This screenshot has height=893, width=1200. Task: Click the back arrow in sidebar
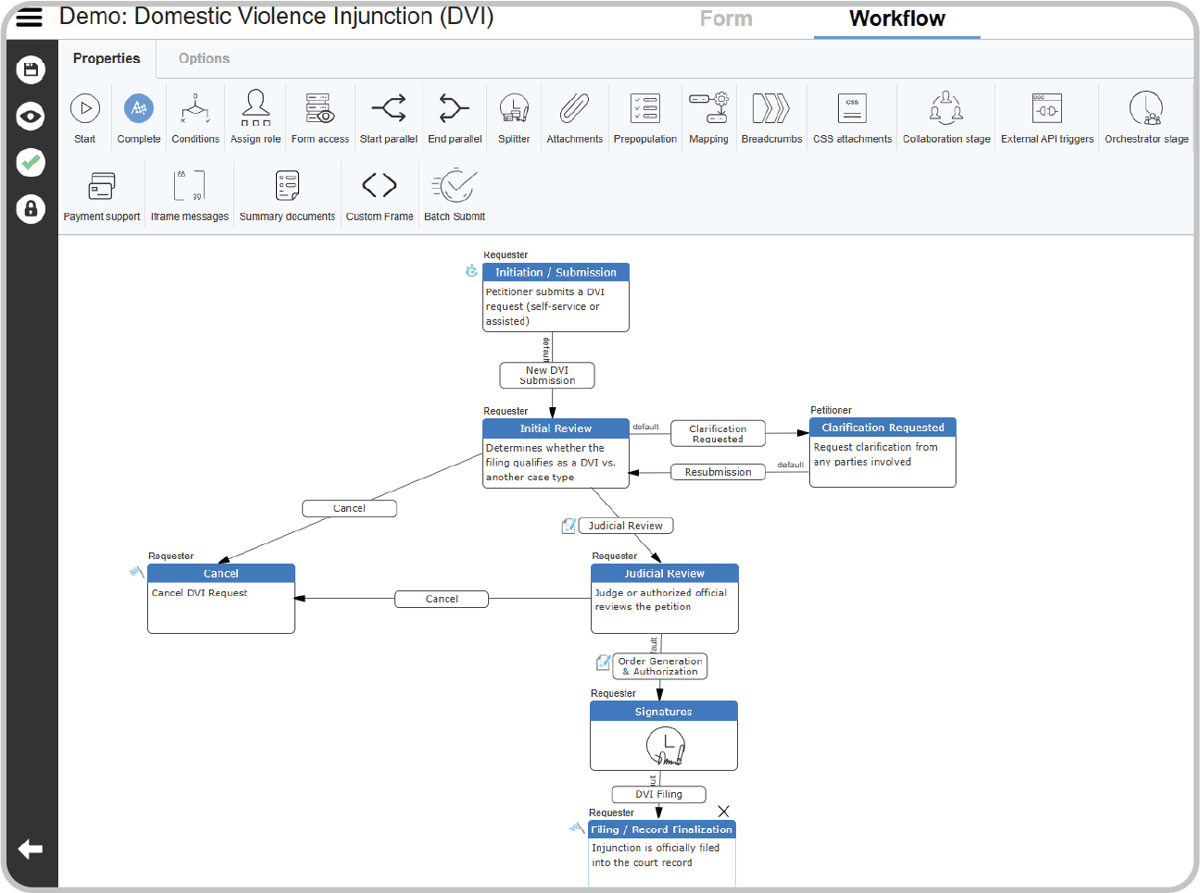pos(30,850)
